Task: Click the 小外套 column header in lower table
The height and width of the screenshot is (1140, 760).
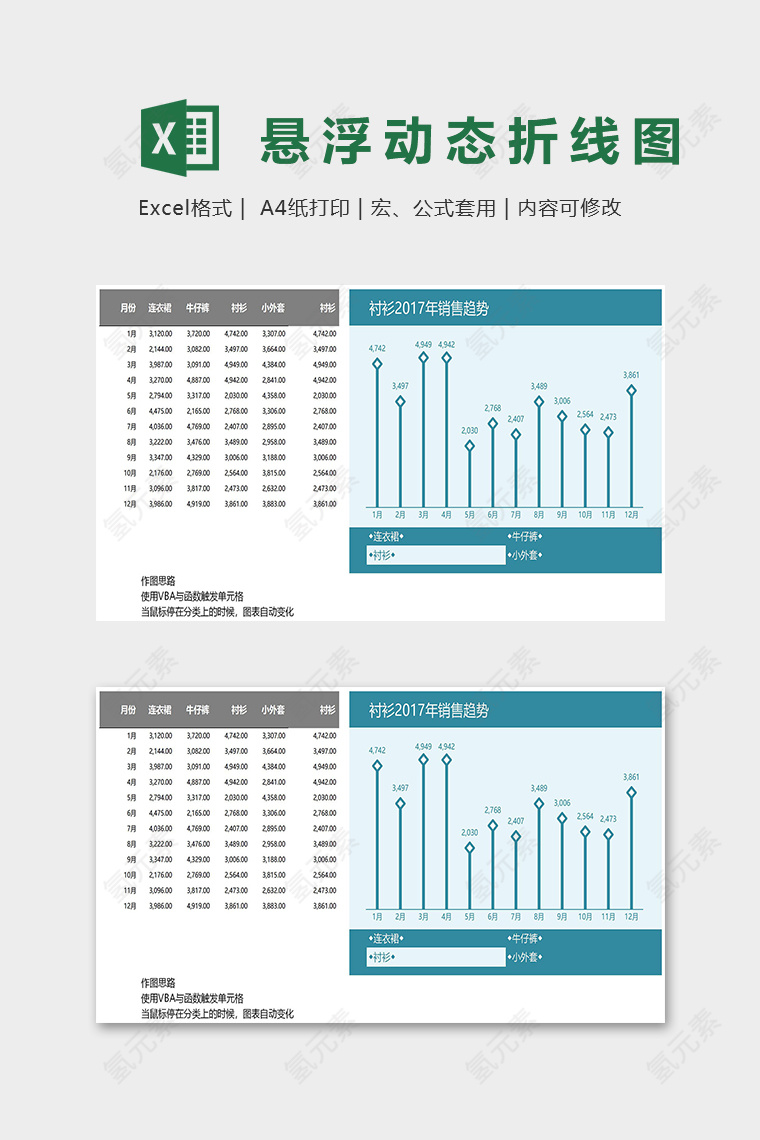Action: 273,710
